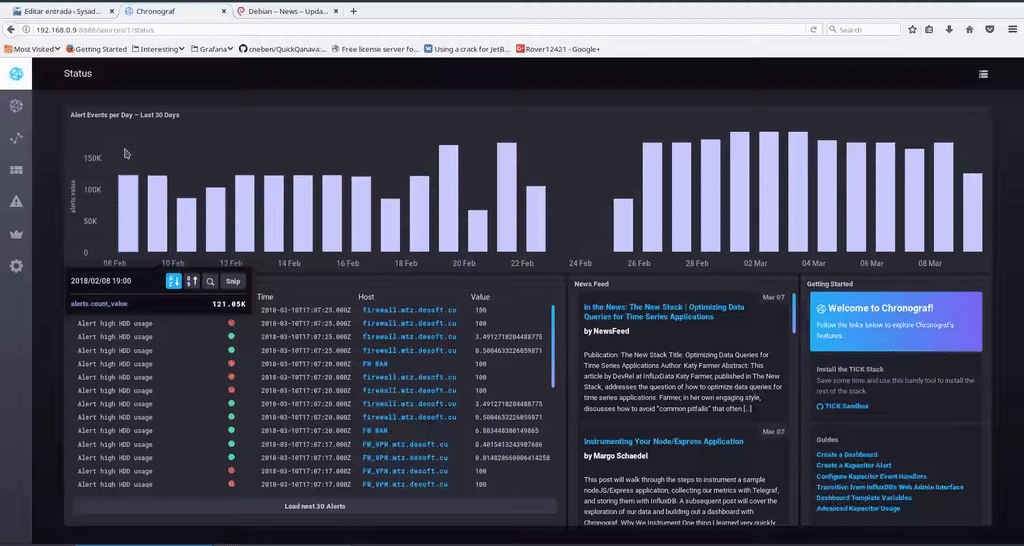Click the Load next 30 Alerts button
The width and height of the screenshot is (1024, 546).
coord(315,506)
